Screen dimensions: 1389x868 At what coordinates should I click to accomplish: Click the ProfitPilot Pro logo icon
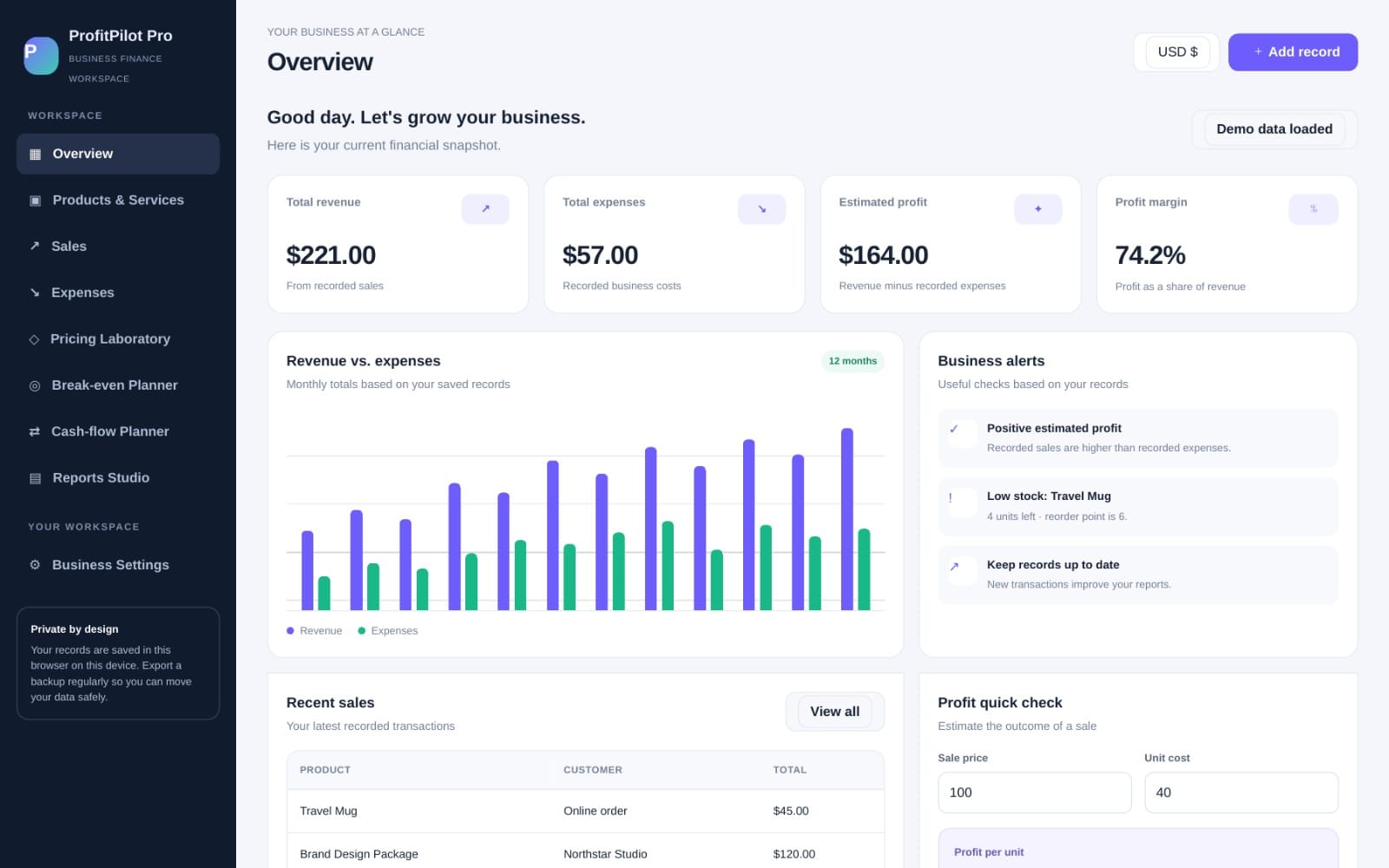tap(41, 56)
